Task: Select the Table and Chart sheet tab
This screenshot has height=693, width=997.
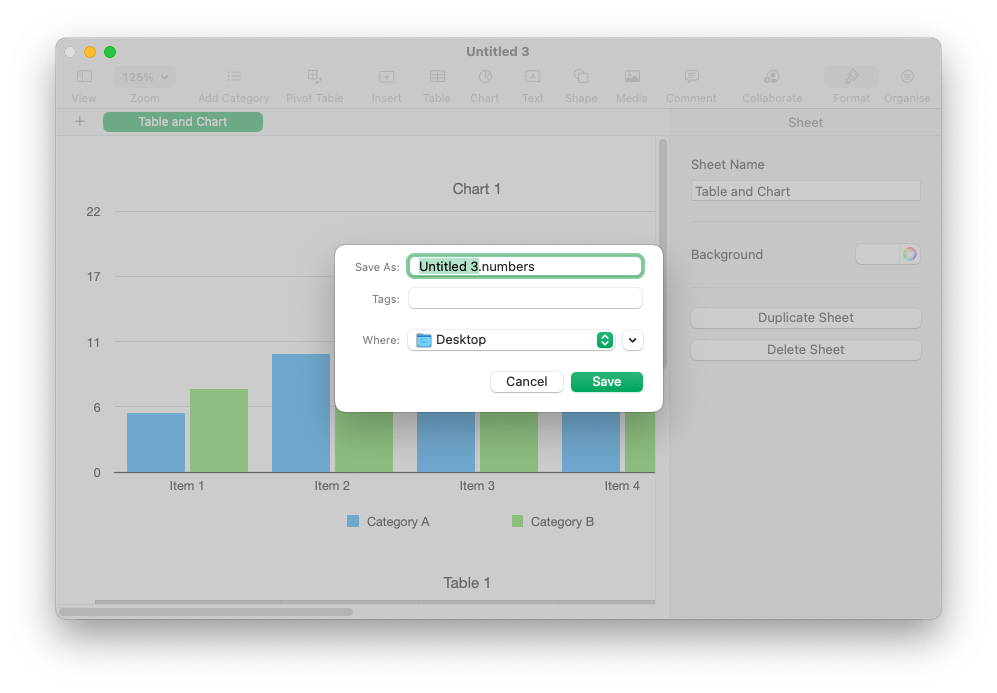Action: (183, 122)
